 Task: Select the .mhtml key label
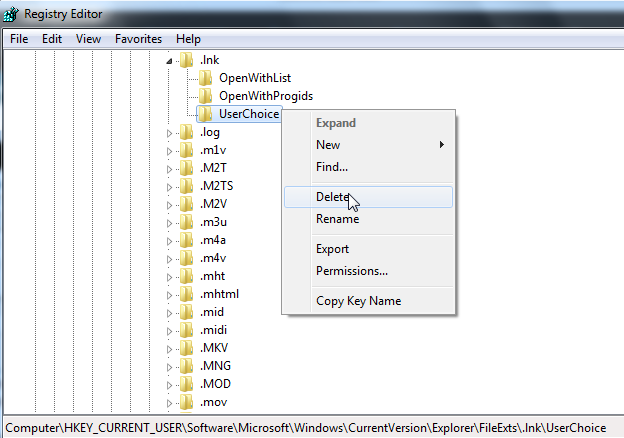click(x=219, y=294)
